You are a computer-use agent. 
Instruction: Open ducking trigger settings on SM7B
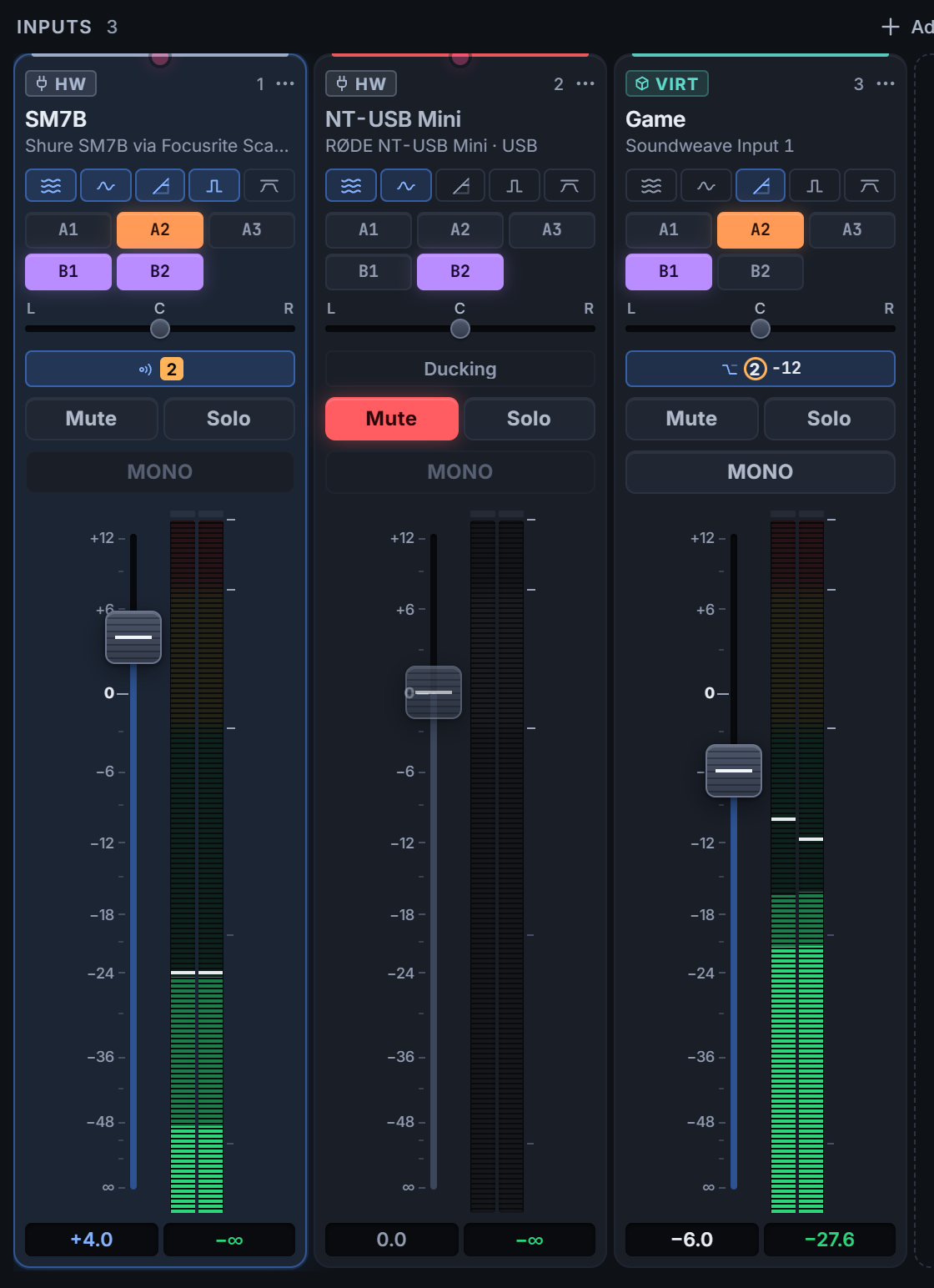[x=160, y=369]
